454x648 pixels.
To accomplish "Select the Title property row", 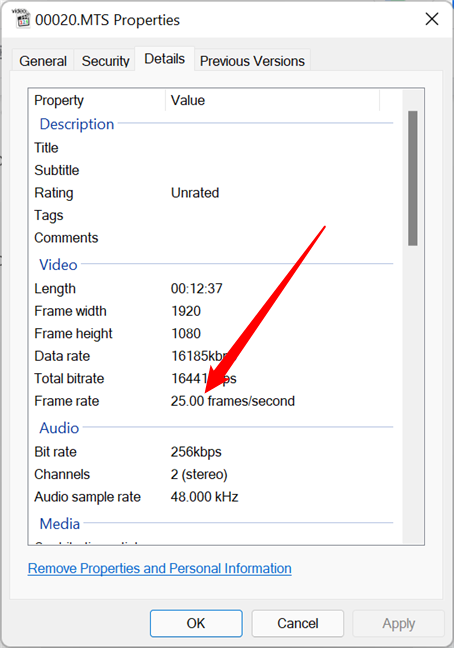I will (213, 148).
